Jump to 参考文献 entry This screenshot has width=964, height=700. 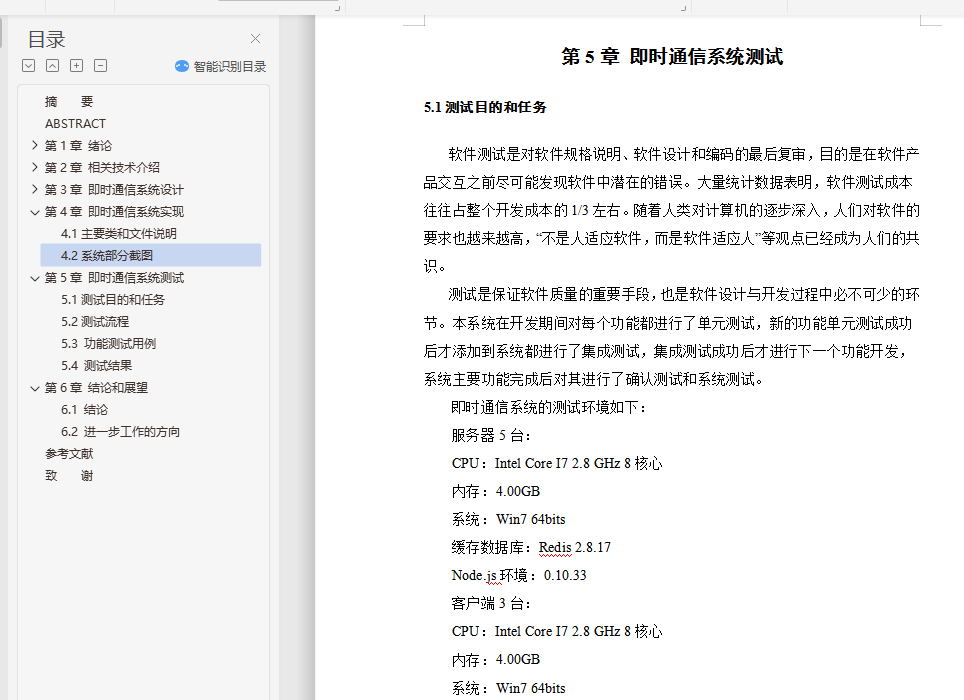coord(69,454)
